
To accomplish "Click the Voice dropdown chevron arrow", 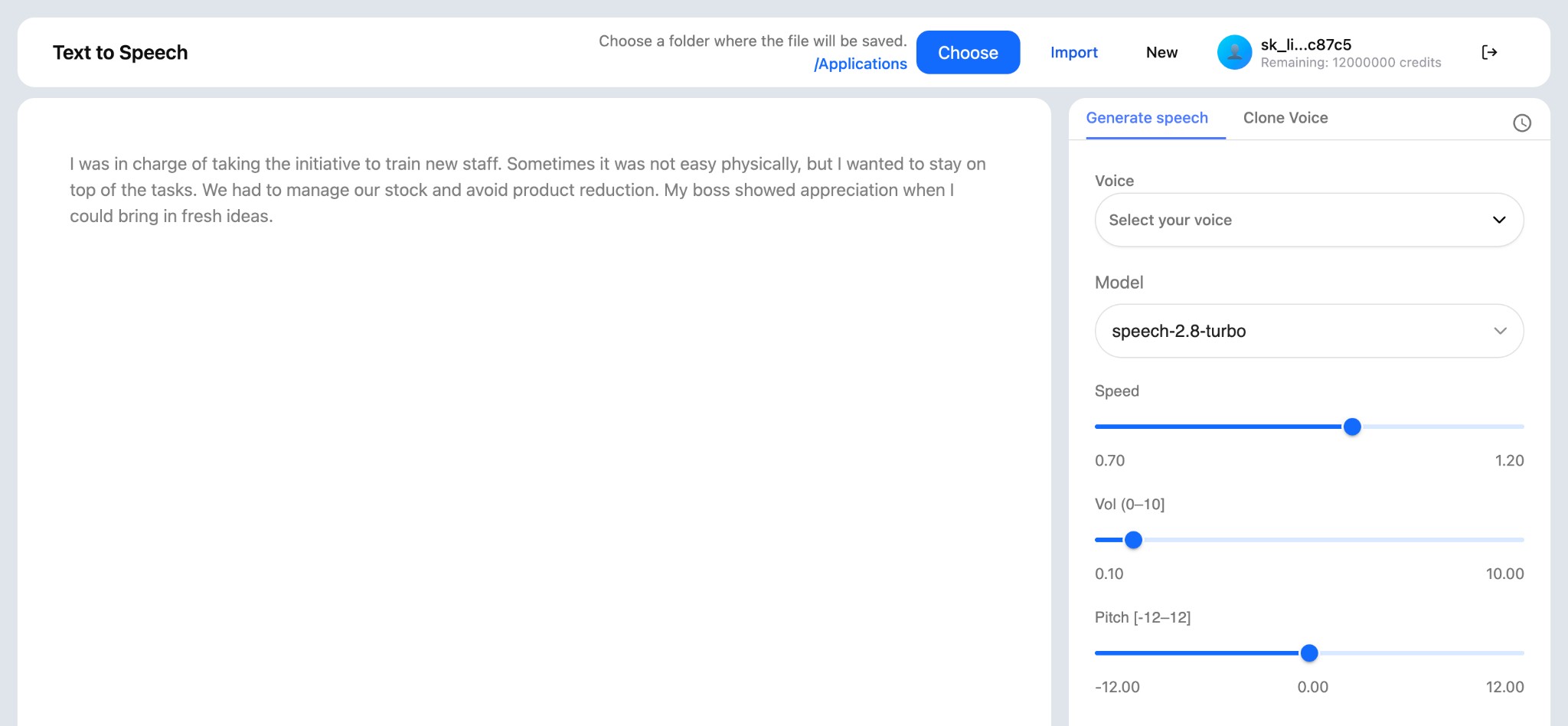I will 1500,220.
